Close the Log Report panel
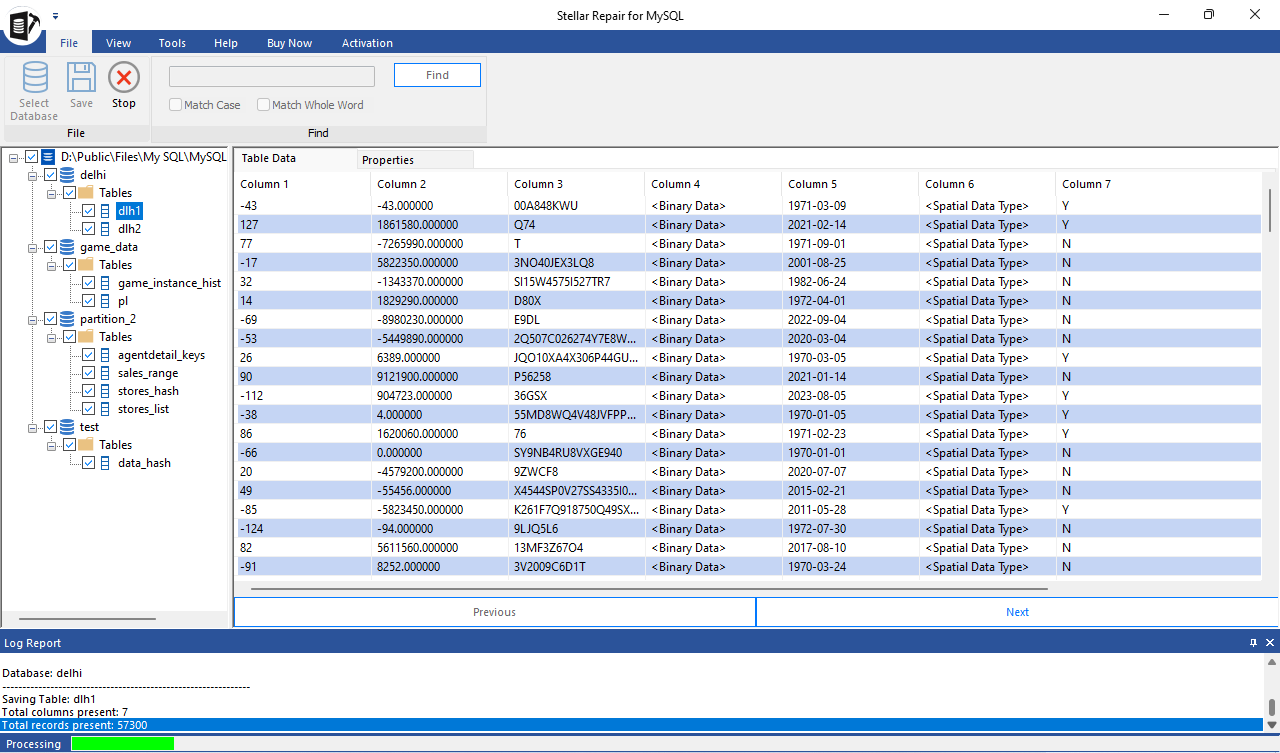1280x753 pixels. pyautogui.click(x=1270, y=643)
